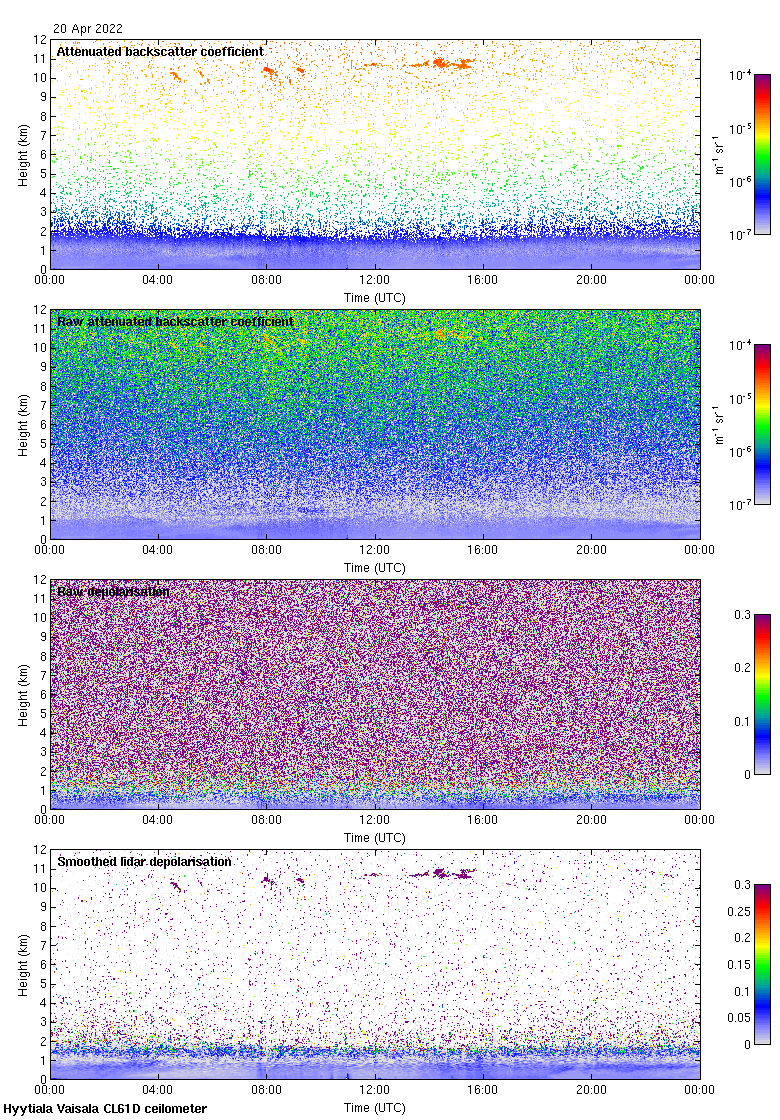Image resolution: width=780 pixels, height=1120 pixels.
Task: Click the "Smoothed lidar depolarisation" title
Action: point(144,862)
